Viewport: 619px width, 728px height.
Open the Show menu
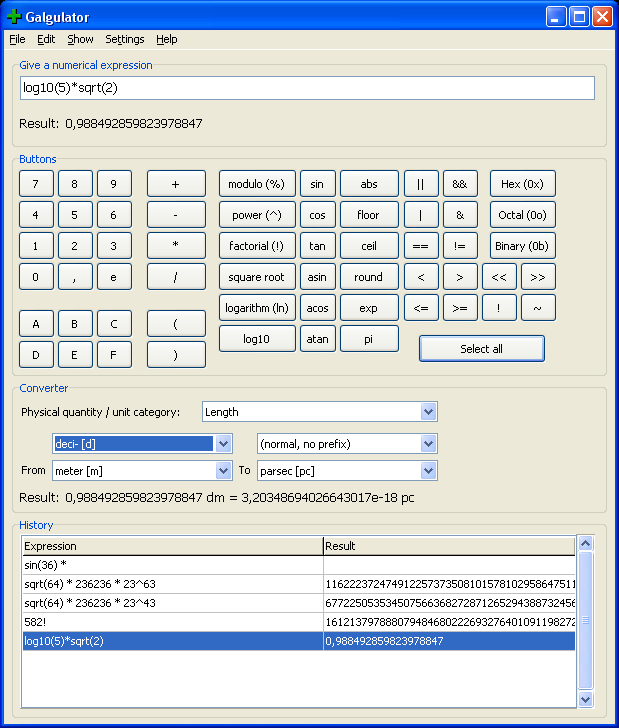[x=80, y=39]
